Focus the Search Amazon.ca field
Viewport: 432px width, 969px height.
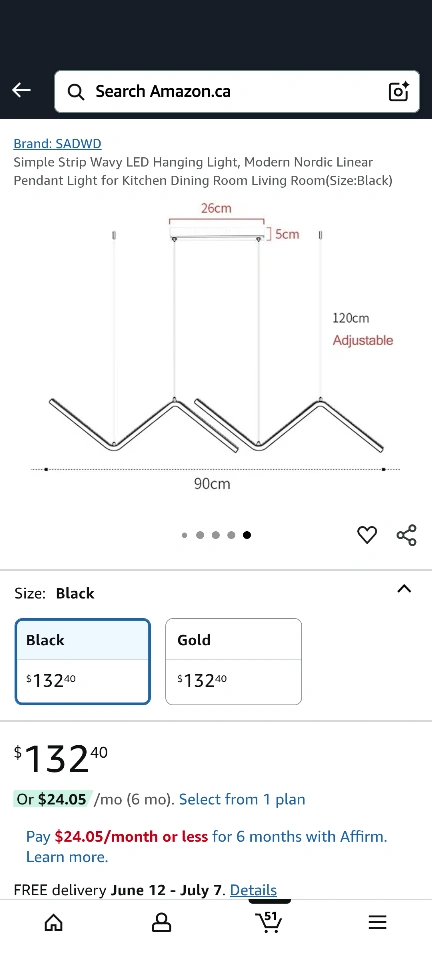(237, 91)
